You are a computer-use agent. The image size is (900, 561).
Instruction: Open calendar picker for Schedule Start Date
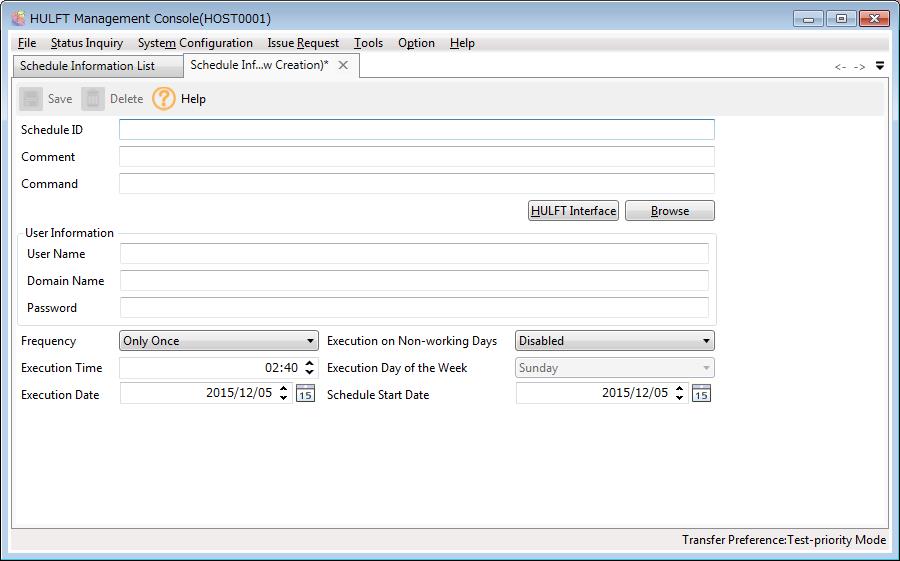701,393
